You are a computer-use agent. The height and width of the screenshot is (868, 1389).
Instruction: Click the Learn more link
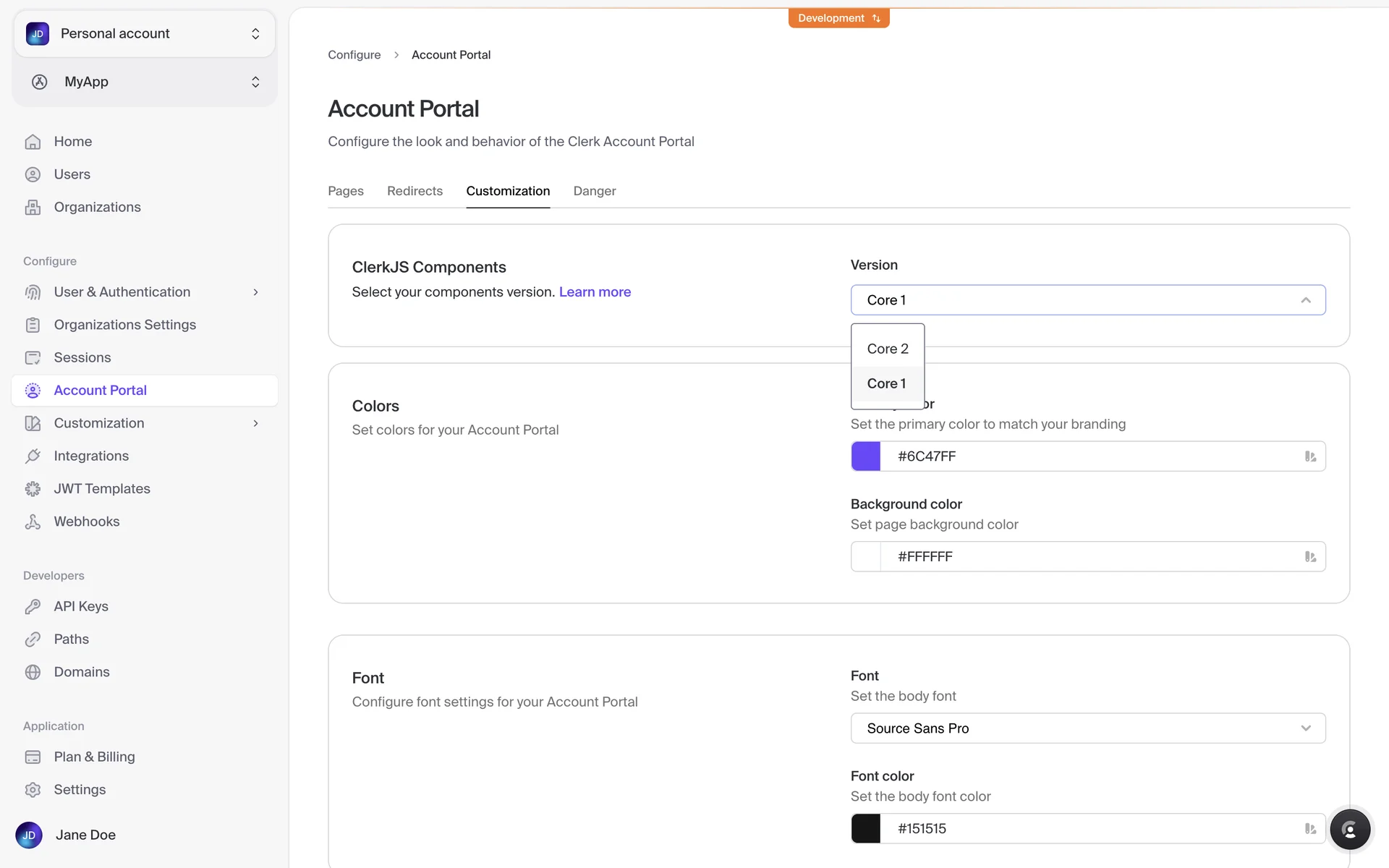coord(595,292)
